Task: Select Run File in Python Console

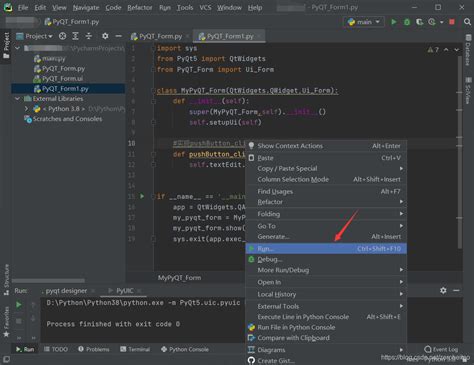Action: click(x=326, y=327)
